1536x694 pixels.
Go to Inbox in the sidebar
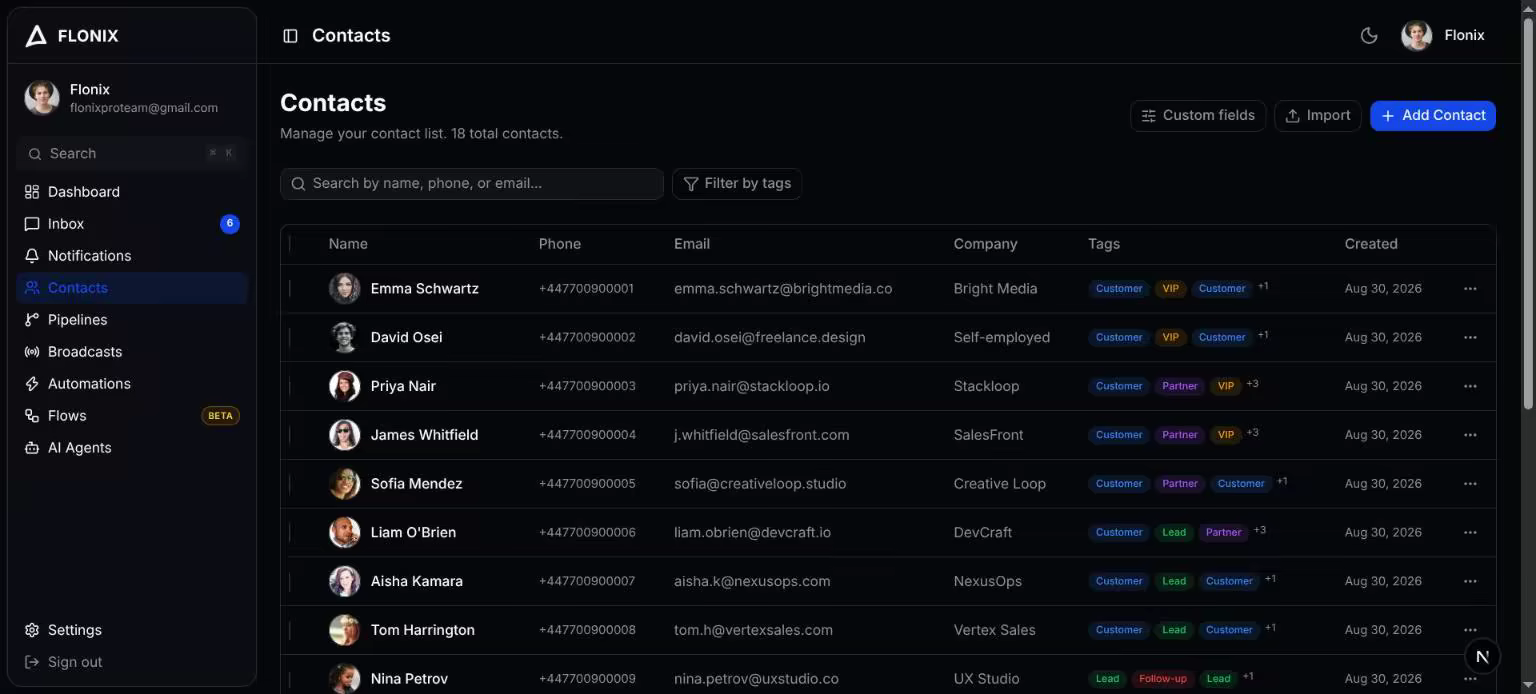point(132,224)
